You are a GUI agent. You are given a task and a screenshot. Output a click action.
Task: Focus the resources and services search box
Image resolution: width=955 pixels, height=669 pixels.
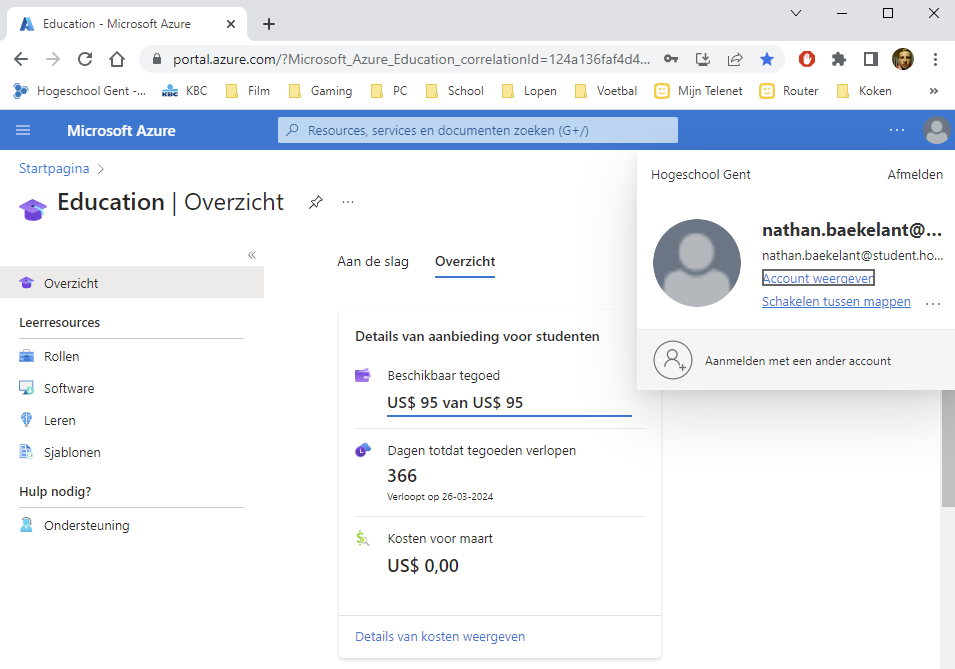pyautogui.click(x=478, y=130)
